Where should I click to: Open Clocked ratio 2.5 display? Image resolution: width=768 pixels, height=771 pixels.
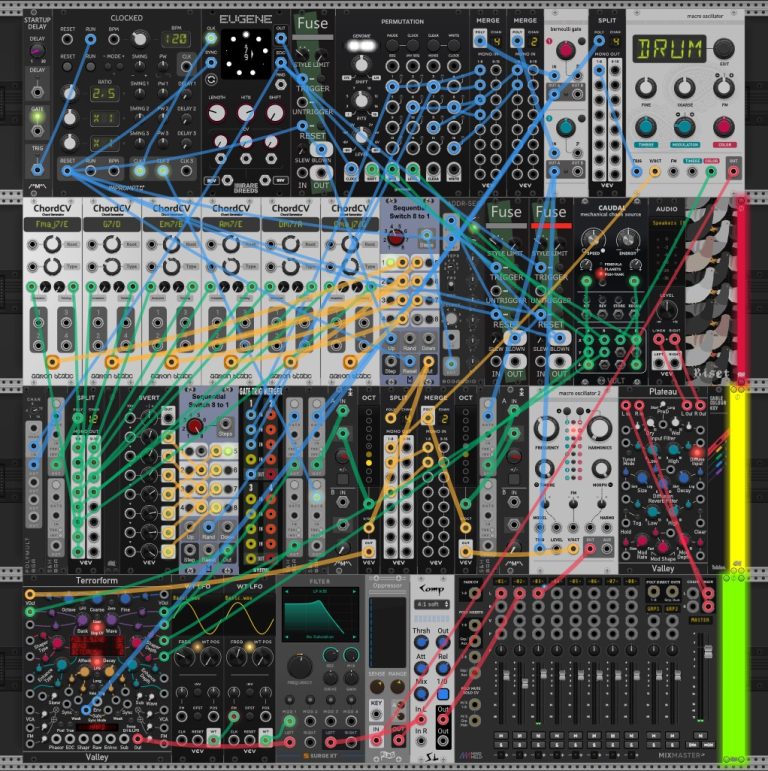click(x=104, y=93)
